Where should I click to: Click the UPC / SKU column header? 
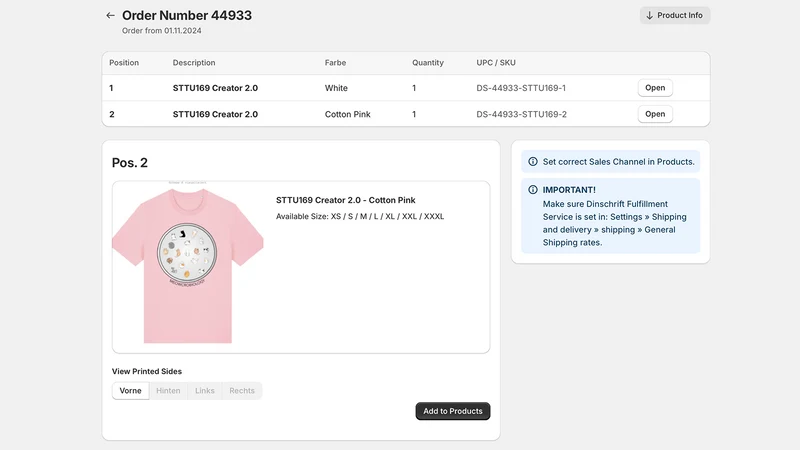[496, 63]
